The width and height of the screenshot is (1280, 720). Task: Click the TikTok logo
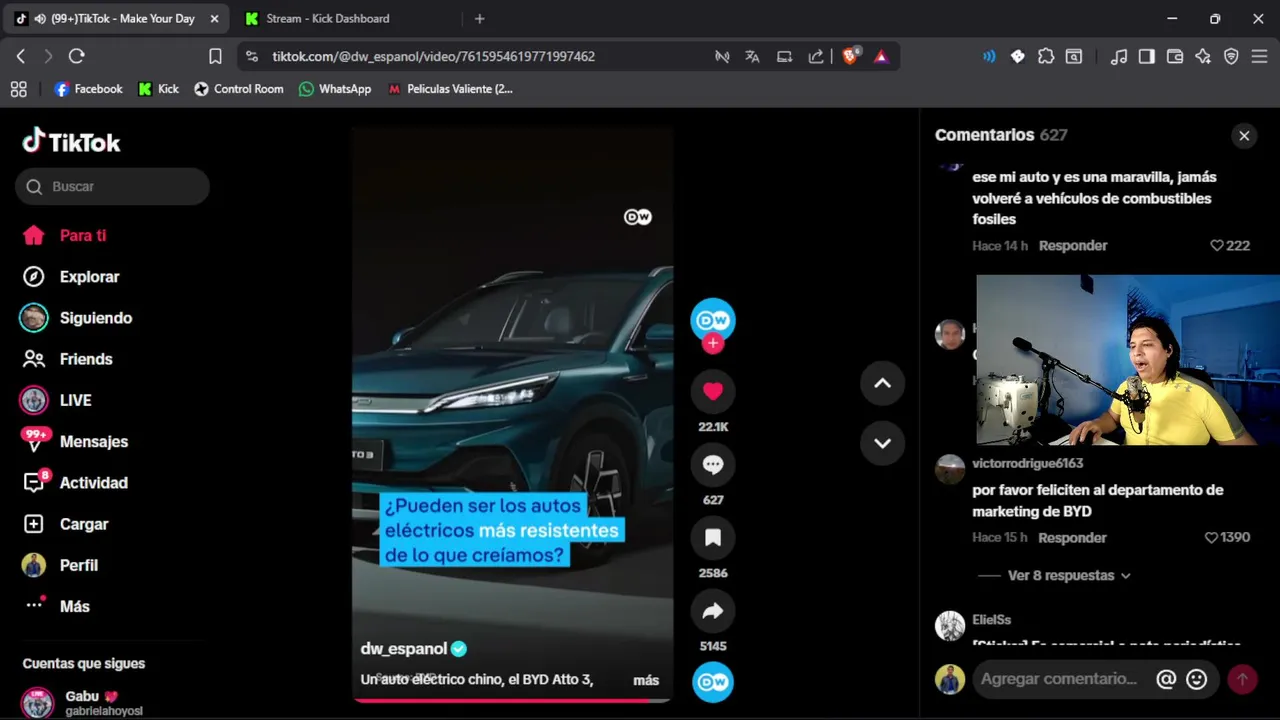pyautogui.click(x=71, y=142)
